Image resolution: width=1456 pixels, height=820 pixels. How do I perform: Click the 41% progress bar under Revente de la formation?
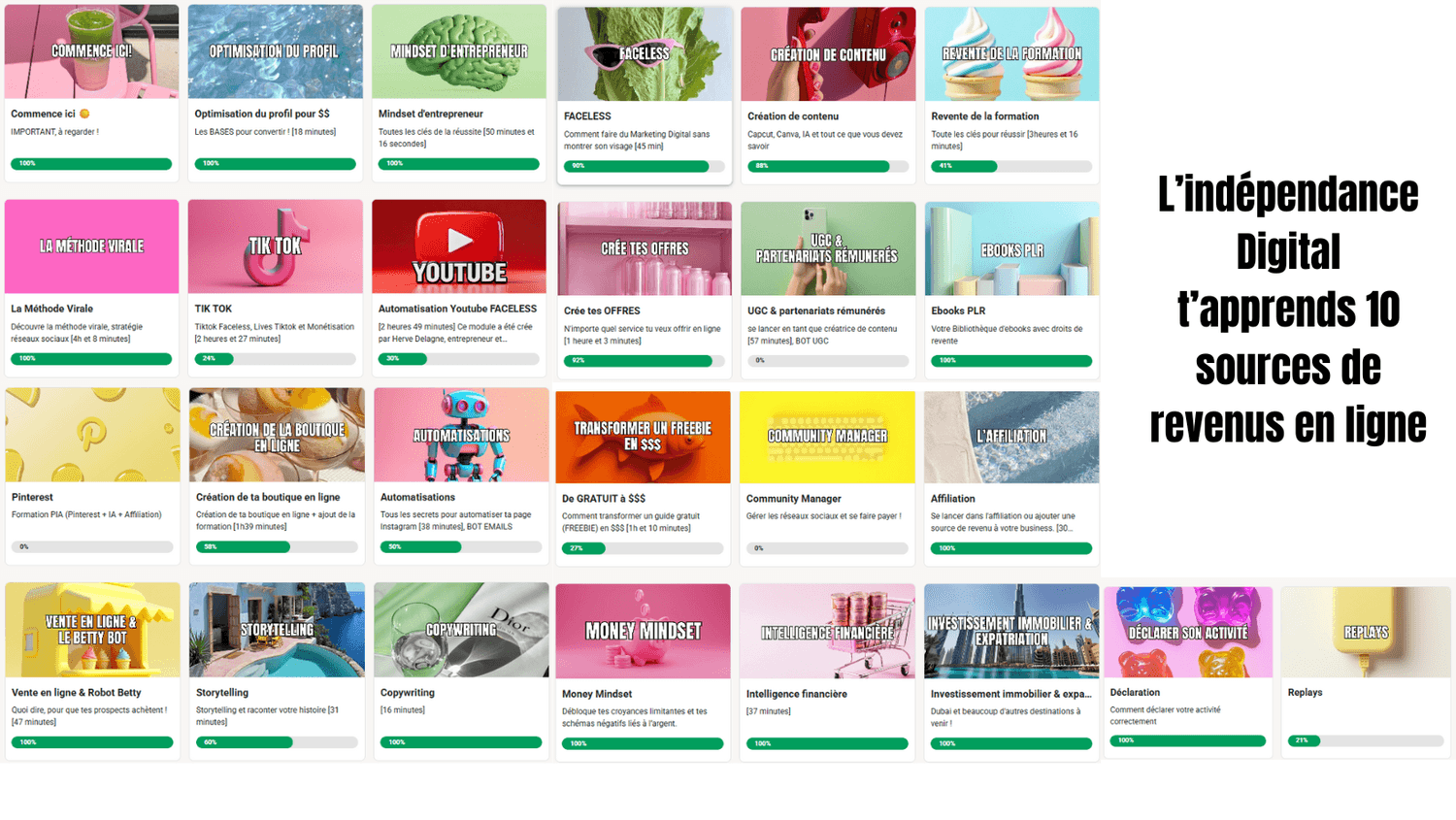point(1011,166)
